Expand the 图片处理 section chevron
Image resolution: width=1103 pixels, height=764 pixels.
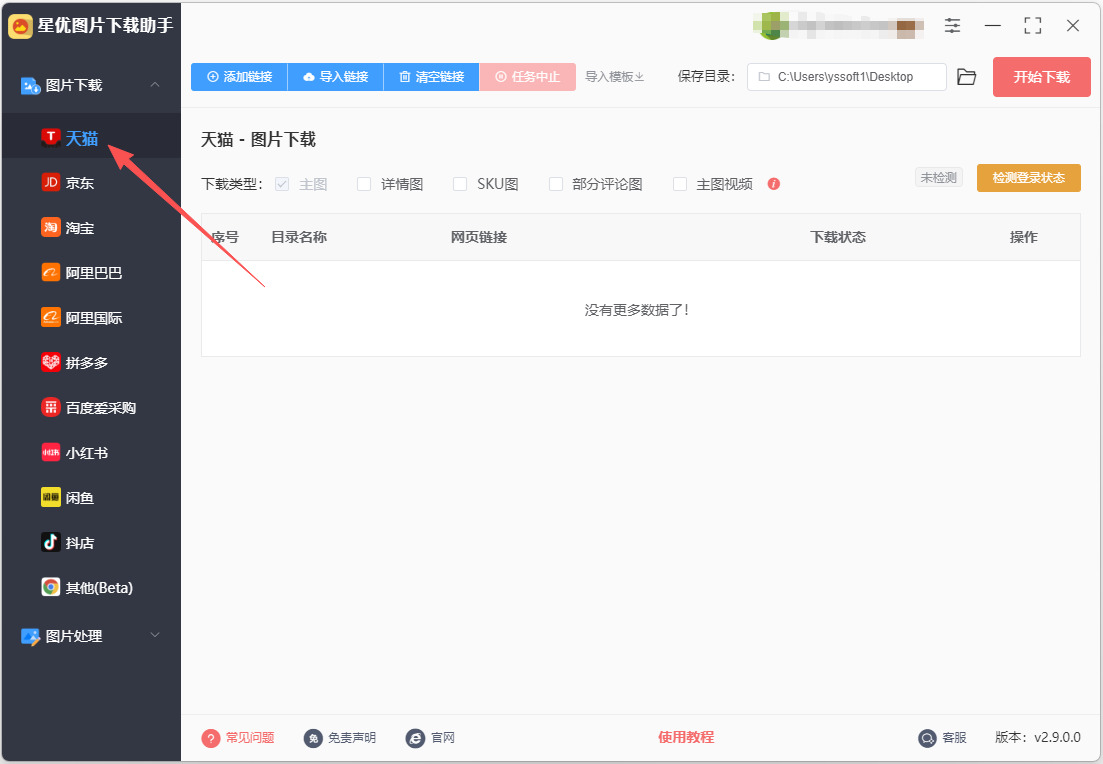point(155,635)
